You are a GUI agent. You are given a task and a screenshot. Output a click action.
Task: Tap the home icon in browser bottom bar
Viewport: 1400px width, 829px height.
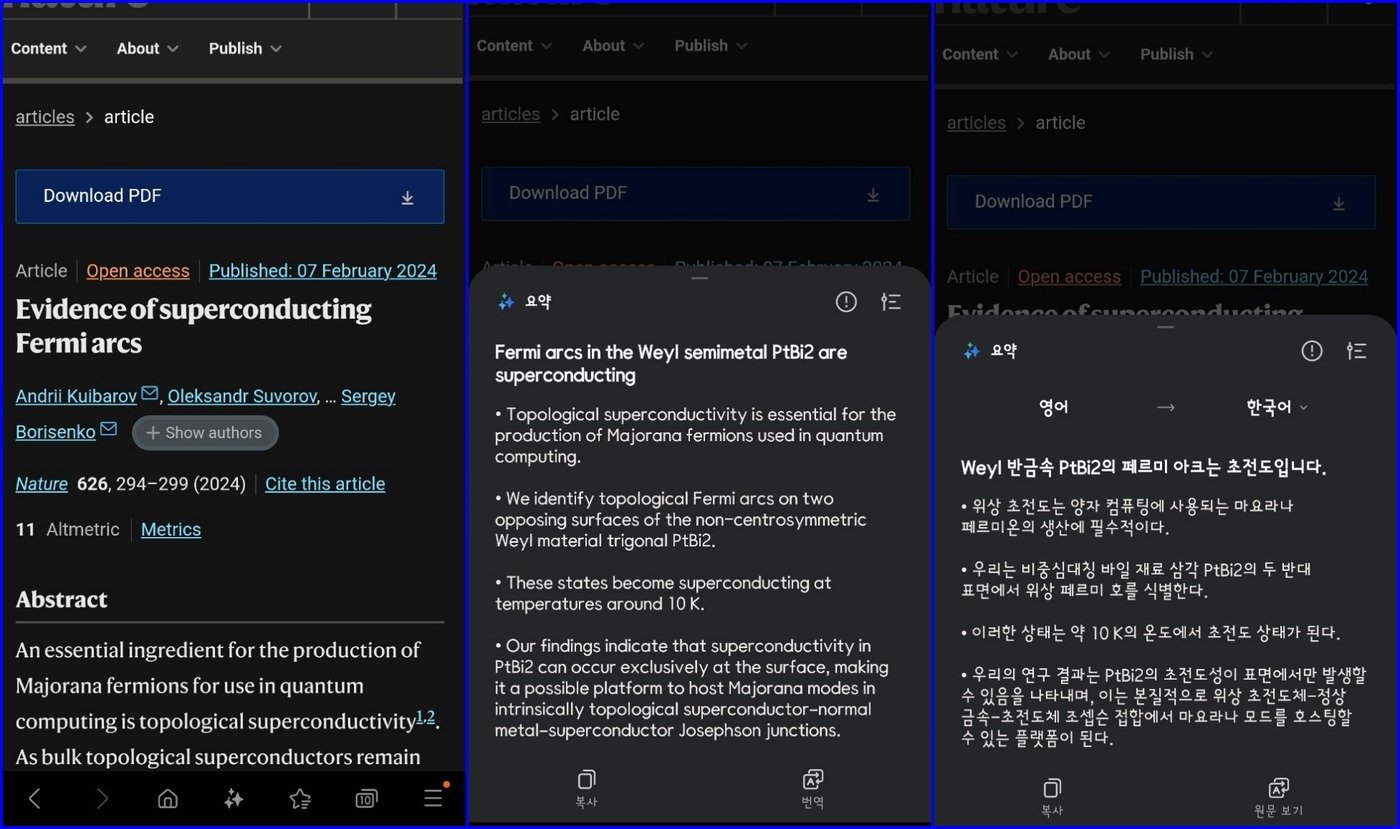point(168,798)
